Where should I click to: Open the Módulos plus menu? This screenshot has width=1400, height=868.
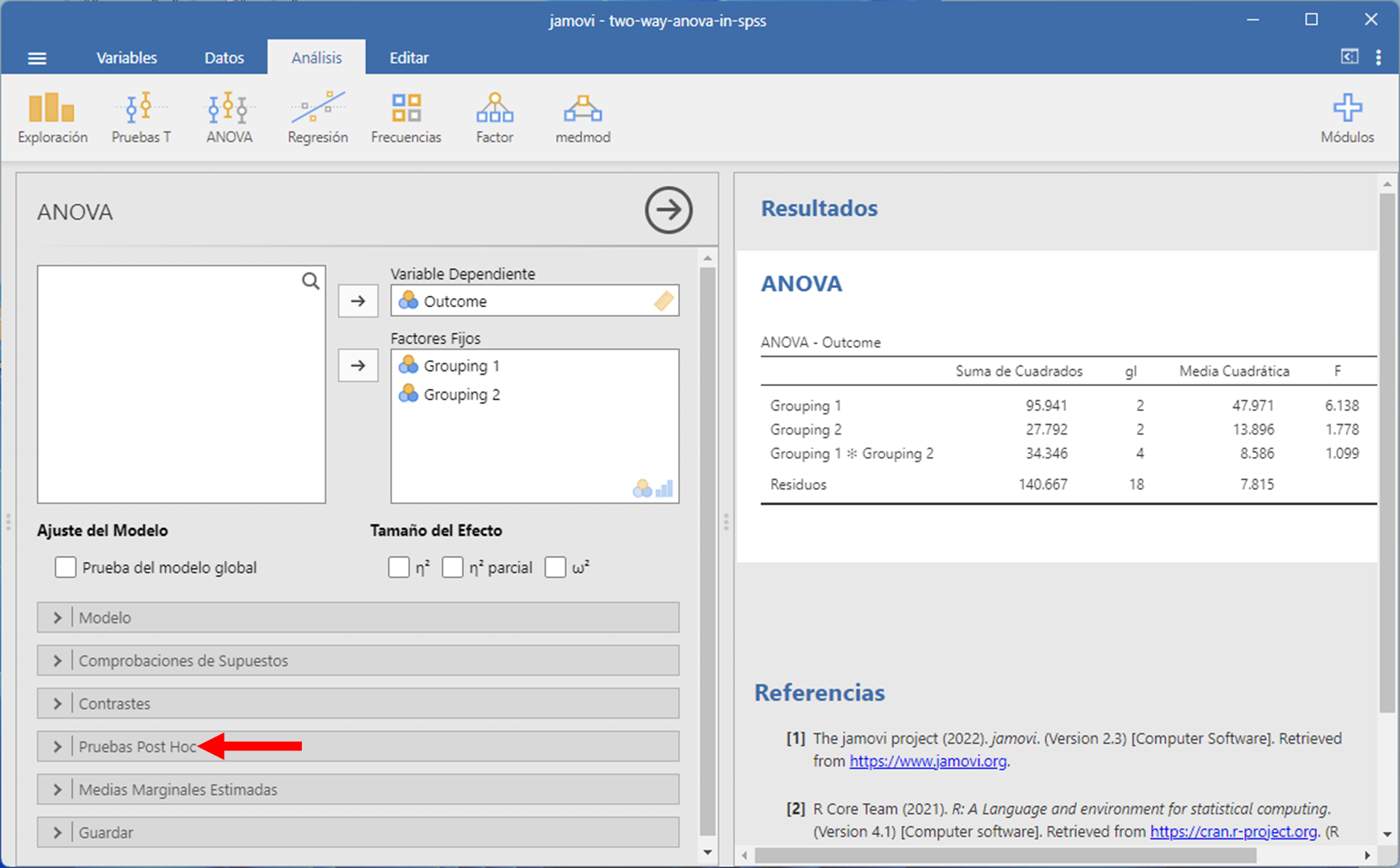click(x=1347, y=118)
